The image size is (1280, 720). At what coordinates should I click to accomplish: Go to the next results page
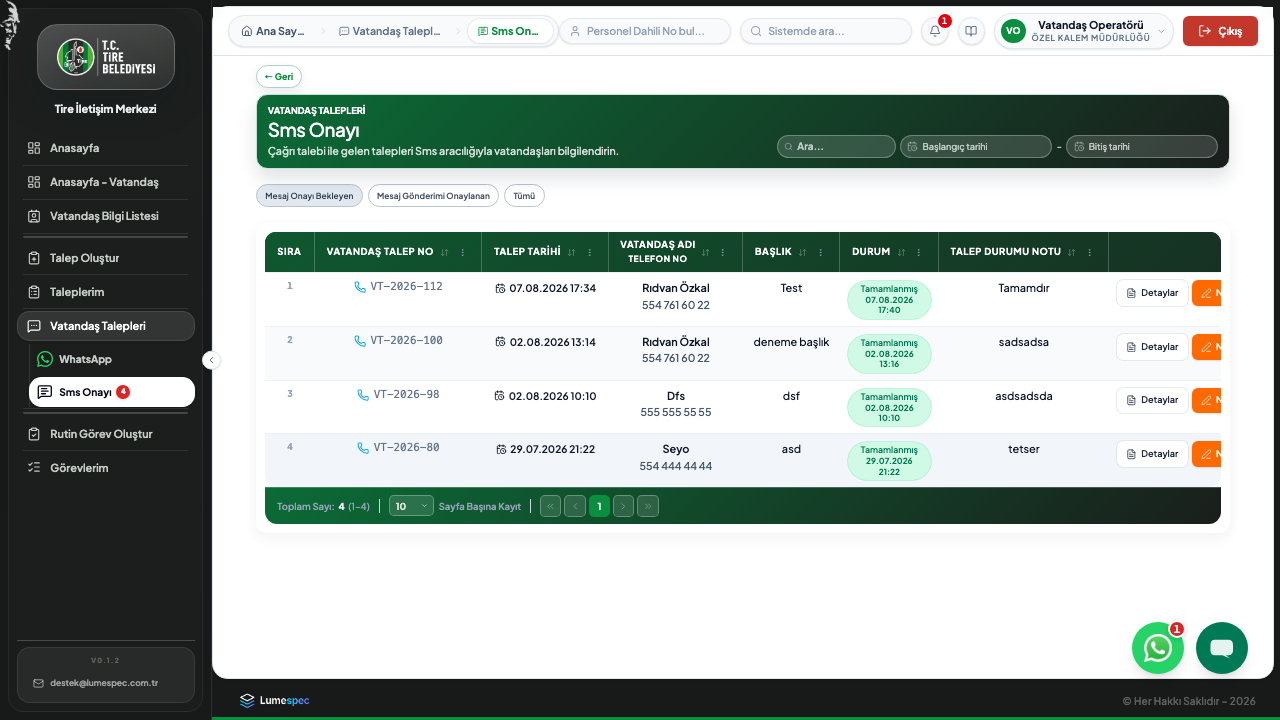click(x=623, y=506)
